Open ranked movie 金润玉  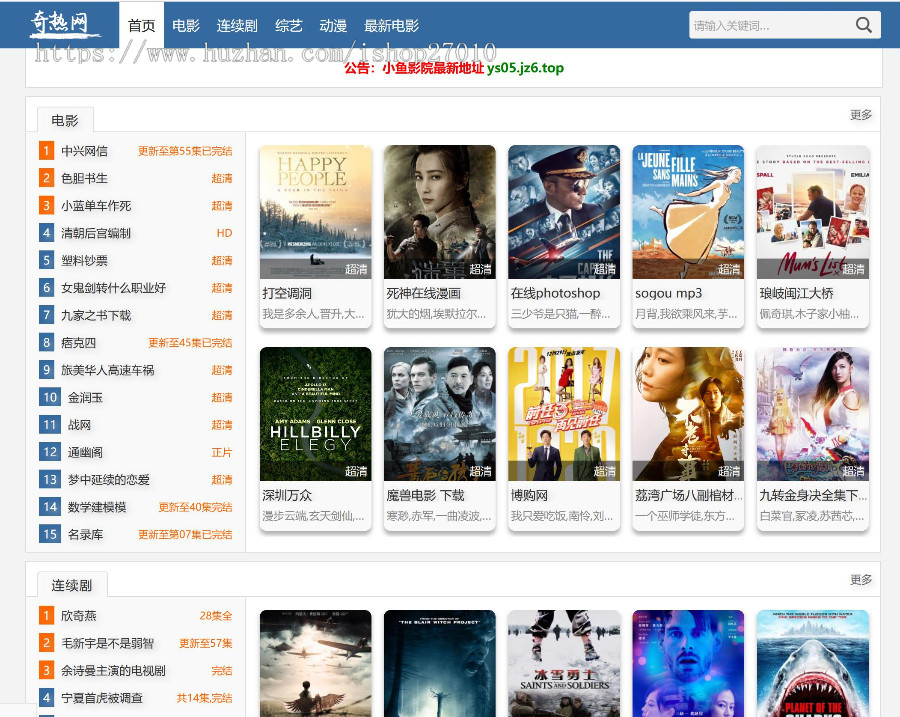tap(85, 397)
